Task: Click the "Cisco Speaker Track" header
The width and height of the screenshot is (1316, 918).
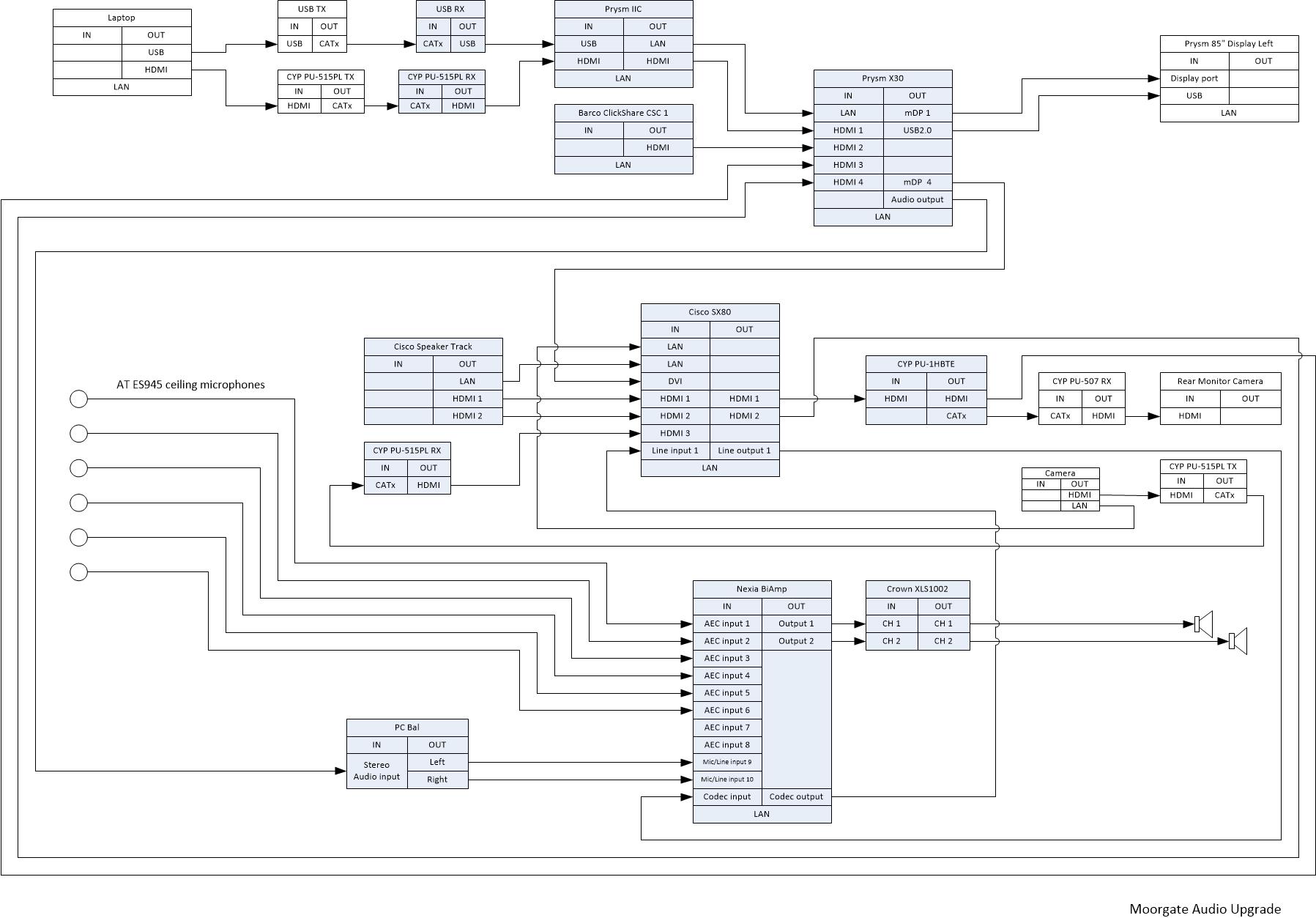Action: [x=433, y=347]
